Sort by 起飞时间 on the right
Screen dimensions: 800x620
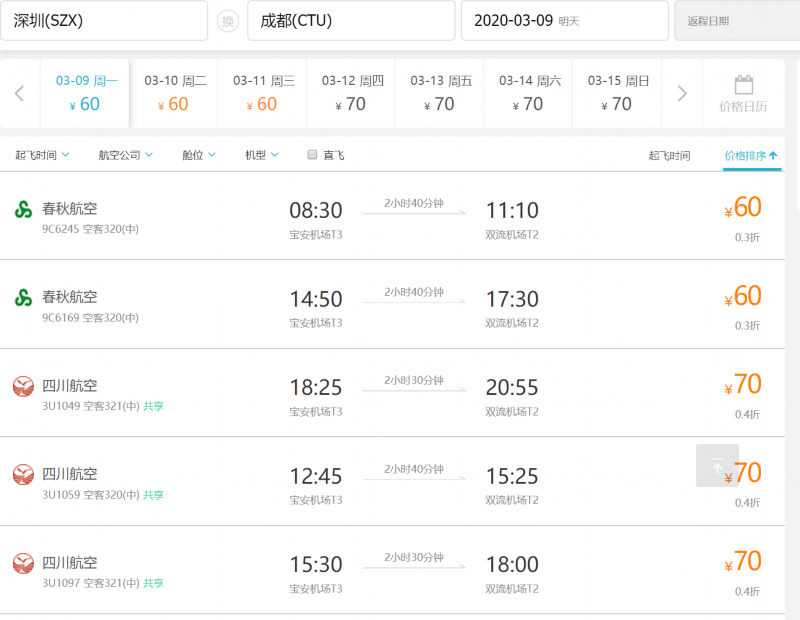coord(669,156)
